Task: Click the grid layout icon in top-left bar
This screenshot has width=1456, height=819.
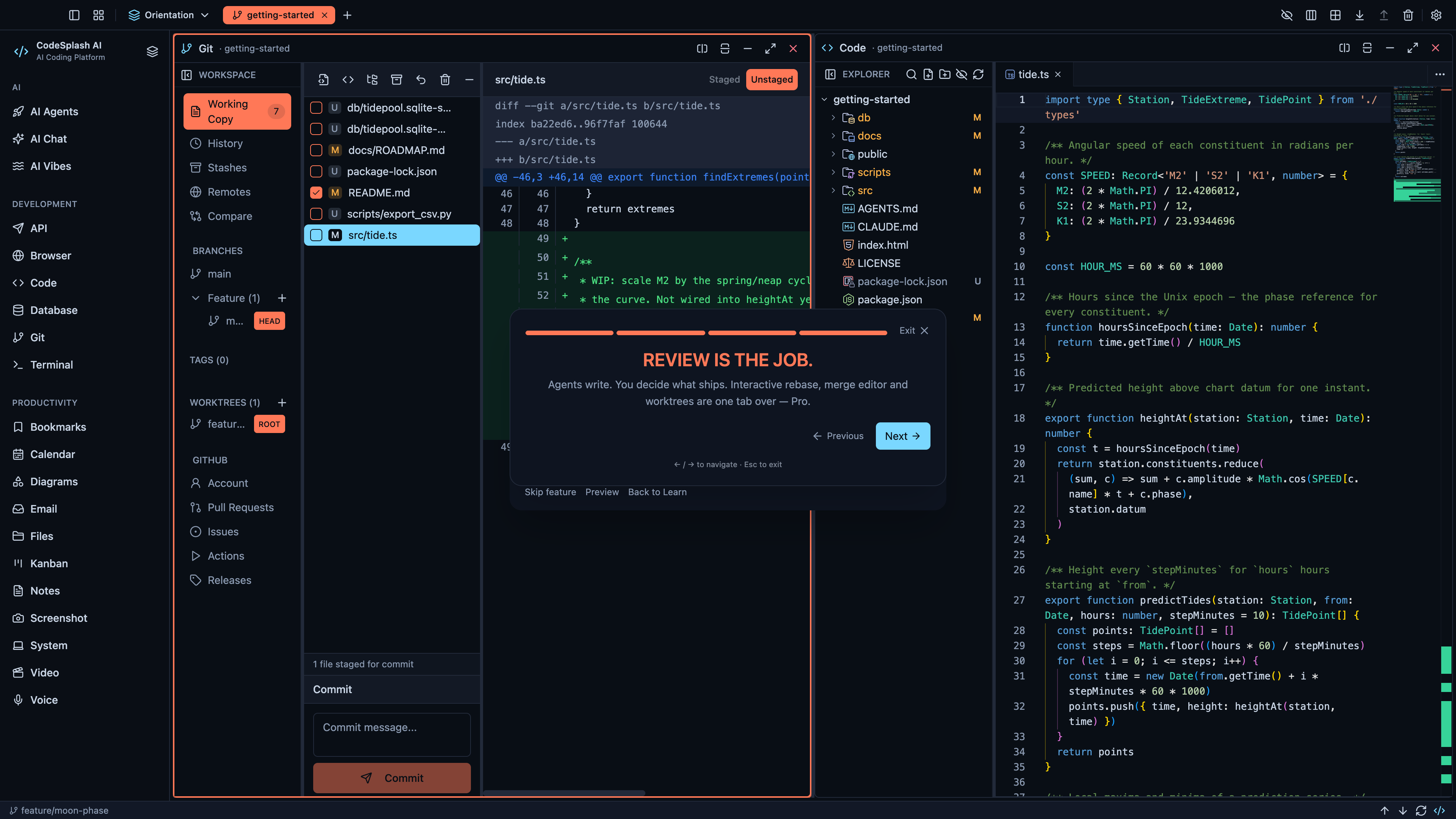Action: point(98,15)
